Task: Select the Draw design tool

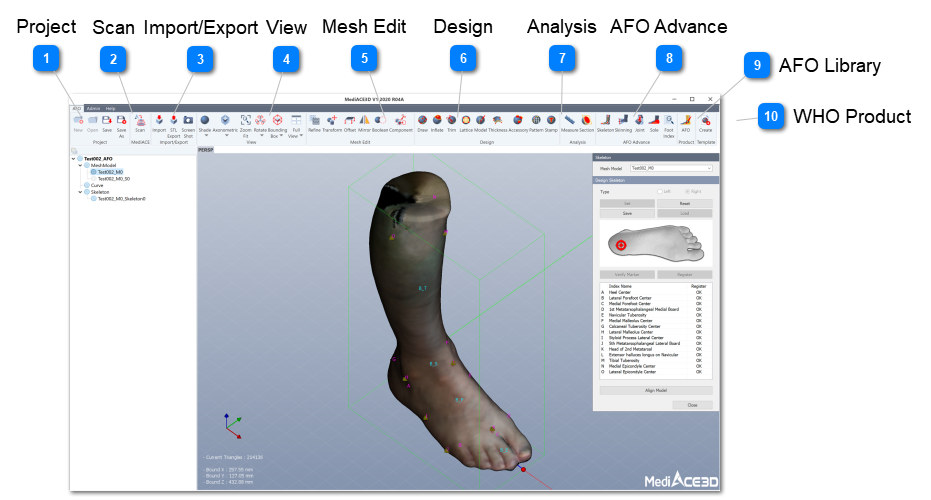Action: (423, 123)
